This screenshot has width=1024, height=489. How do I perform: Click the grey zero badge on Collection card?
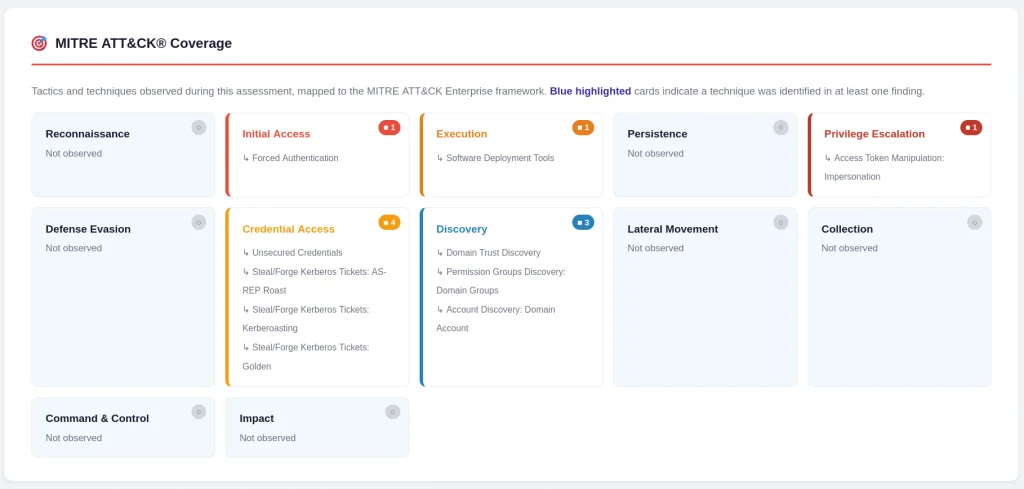975,223
